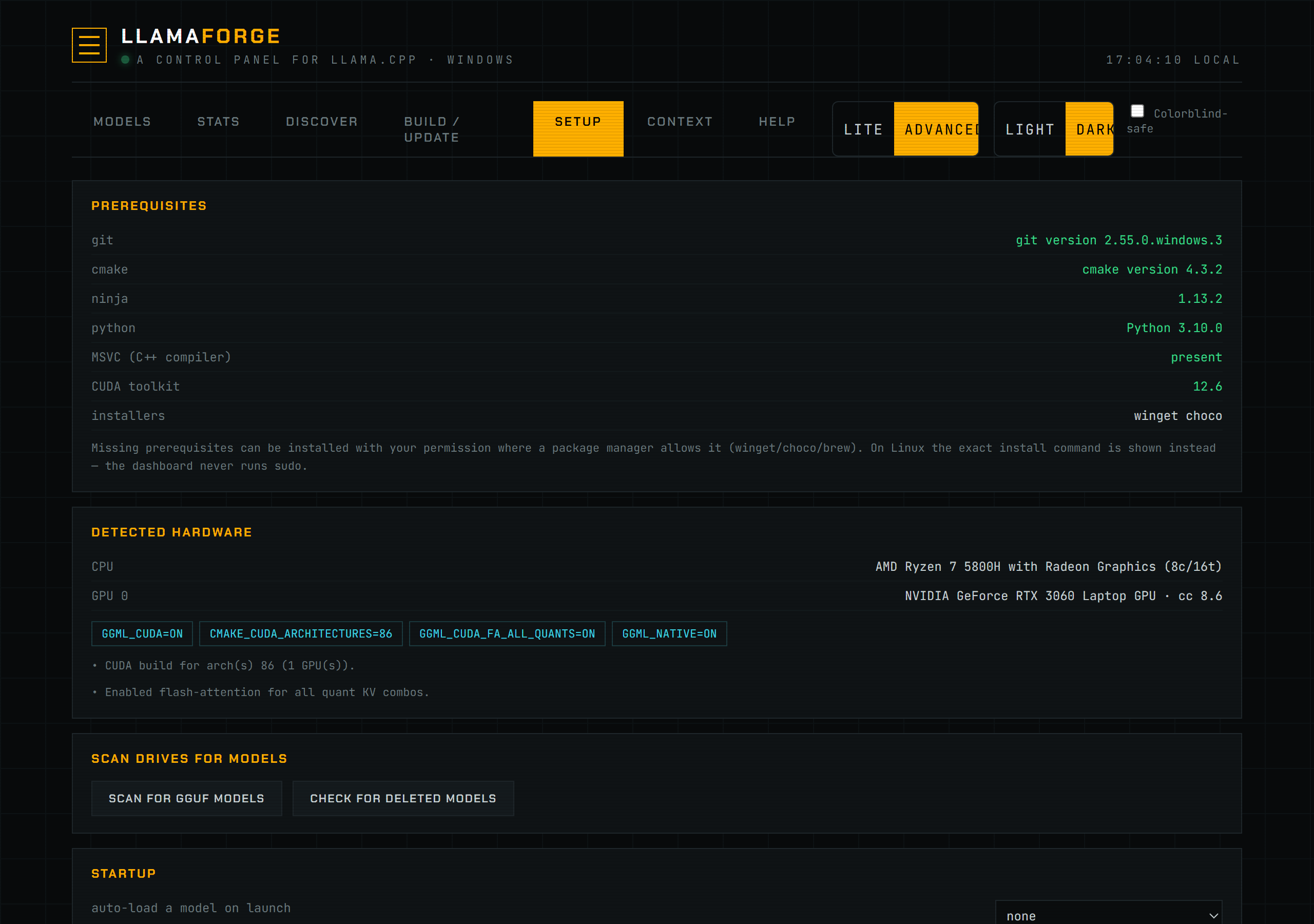The height and width of the screenshot is (924, 1314).
Task: Click the Startup section heading
Action: click(124, 874)
